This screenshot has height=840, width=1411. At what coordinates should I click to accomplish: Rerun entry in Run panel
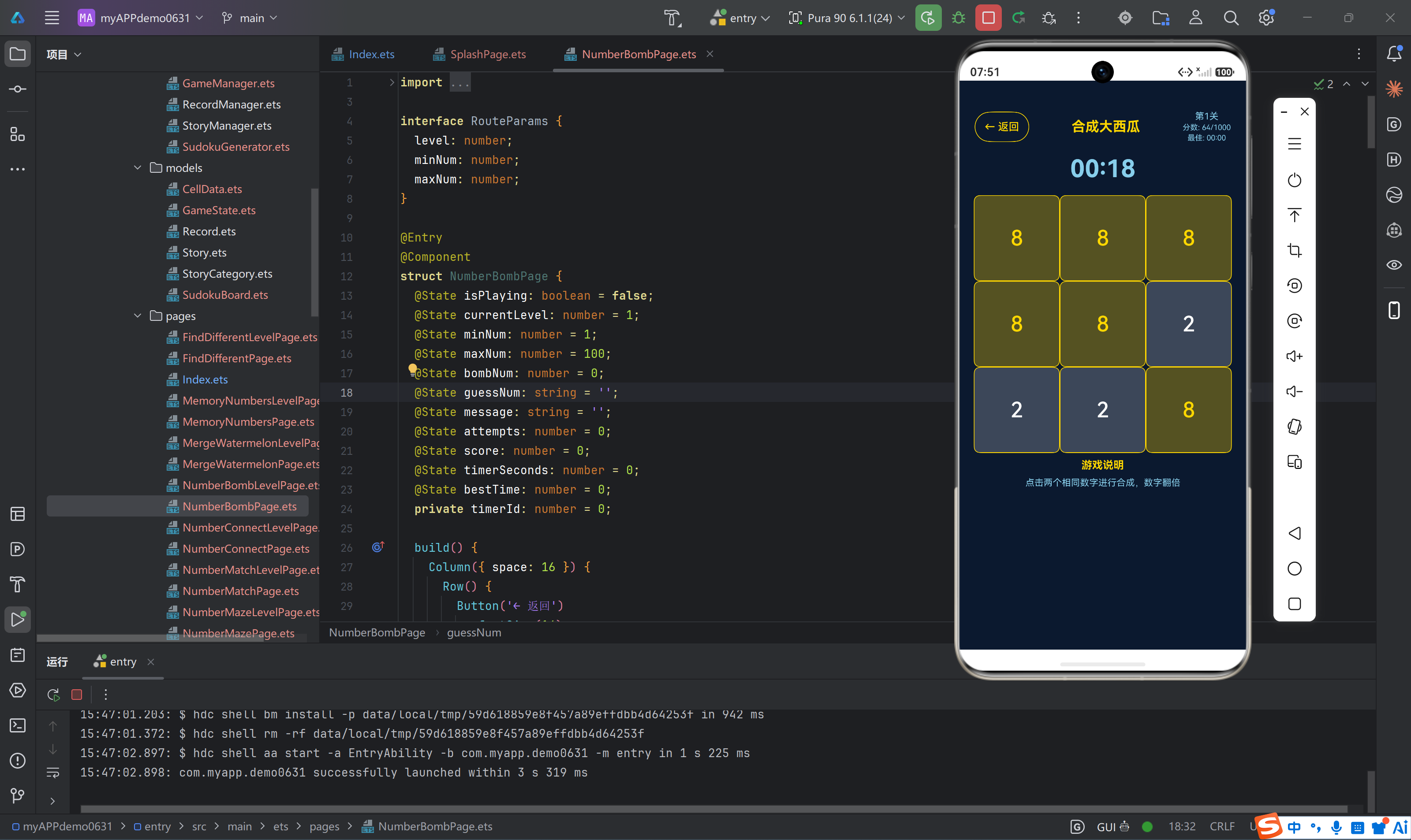pos(53,695)
